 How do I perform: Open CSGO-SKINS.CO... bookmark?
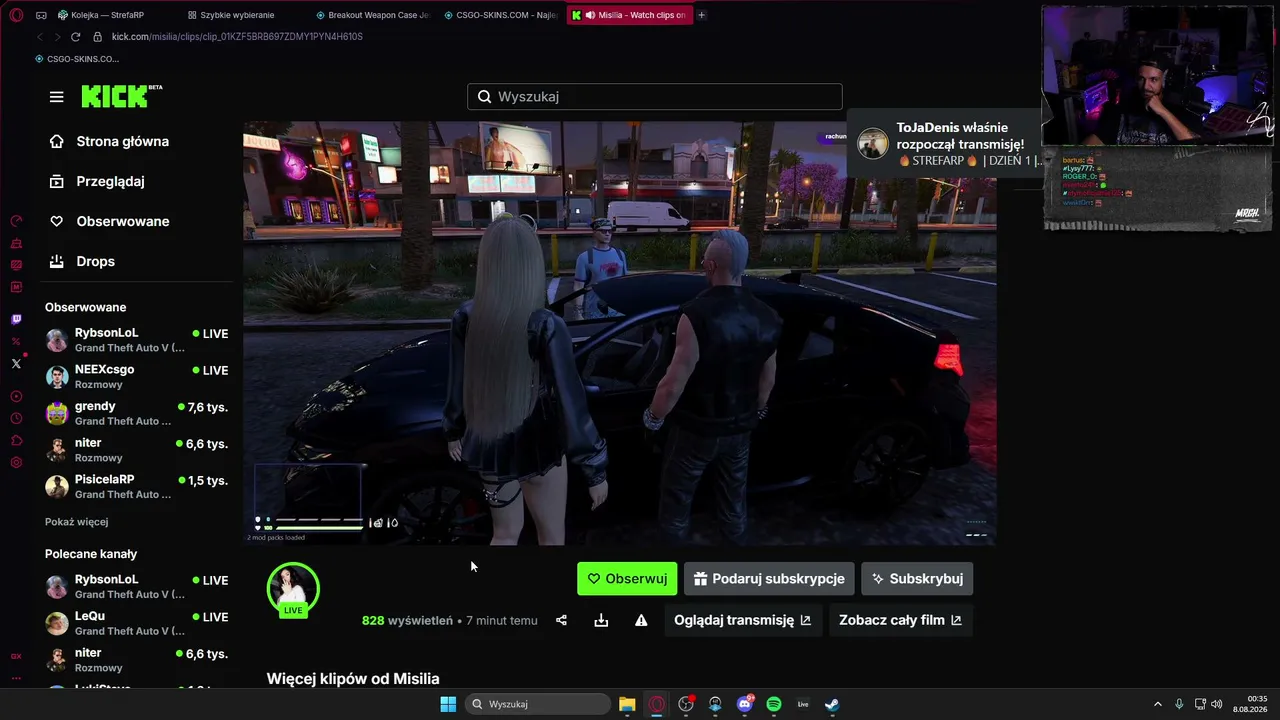point(76,59)
